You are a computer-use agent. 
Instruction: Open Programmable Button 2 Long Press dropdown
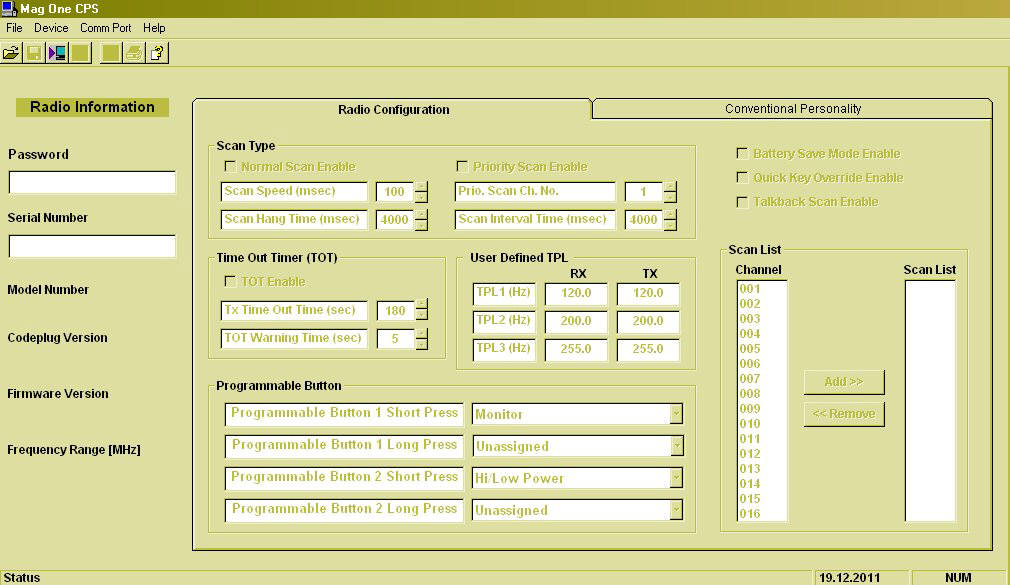point(676,510)
